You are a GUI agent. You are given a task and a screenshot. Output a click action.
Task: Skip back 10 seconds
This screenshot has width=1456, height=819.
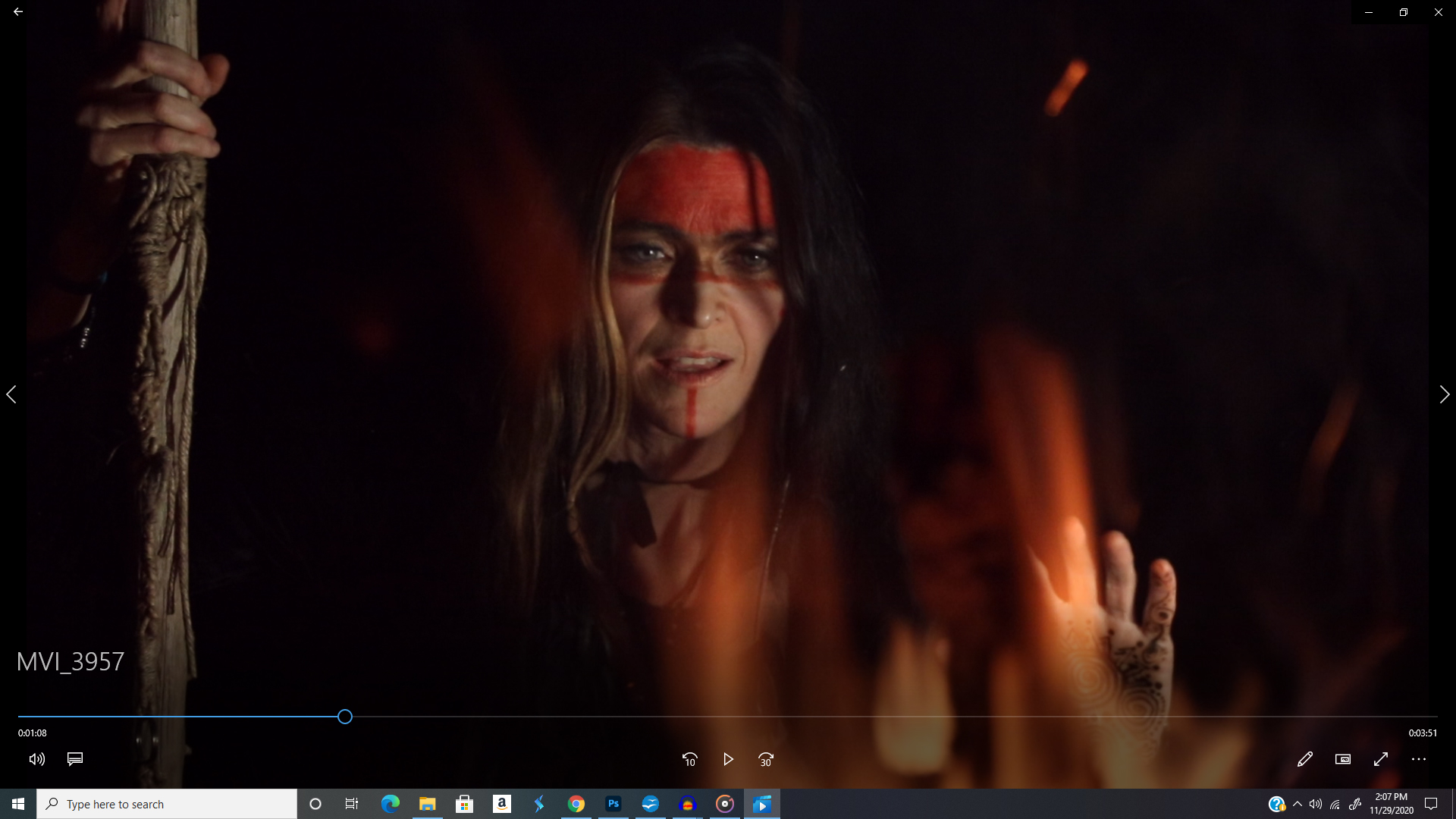tap(690, 759)
